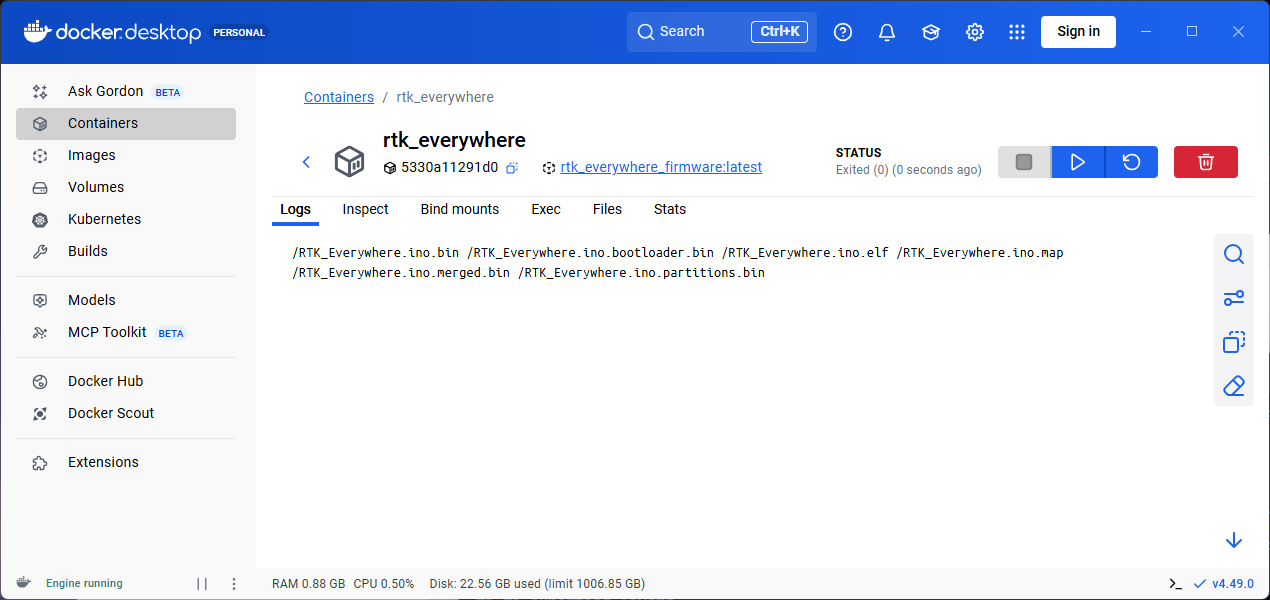Switch to the Inspect tab
The width and height of the screenshot is (1270, 600).
(365, 209)
